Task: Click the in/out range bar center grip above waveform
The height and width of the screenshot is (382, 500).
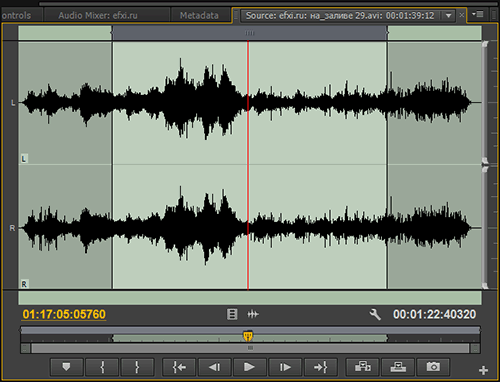Action: 250,33
